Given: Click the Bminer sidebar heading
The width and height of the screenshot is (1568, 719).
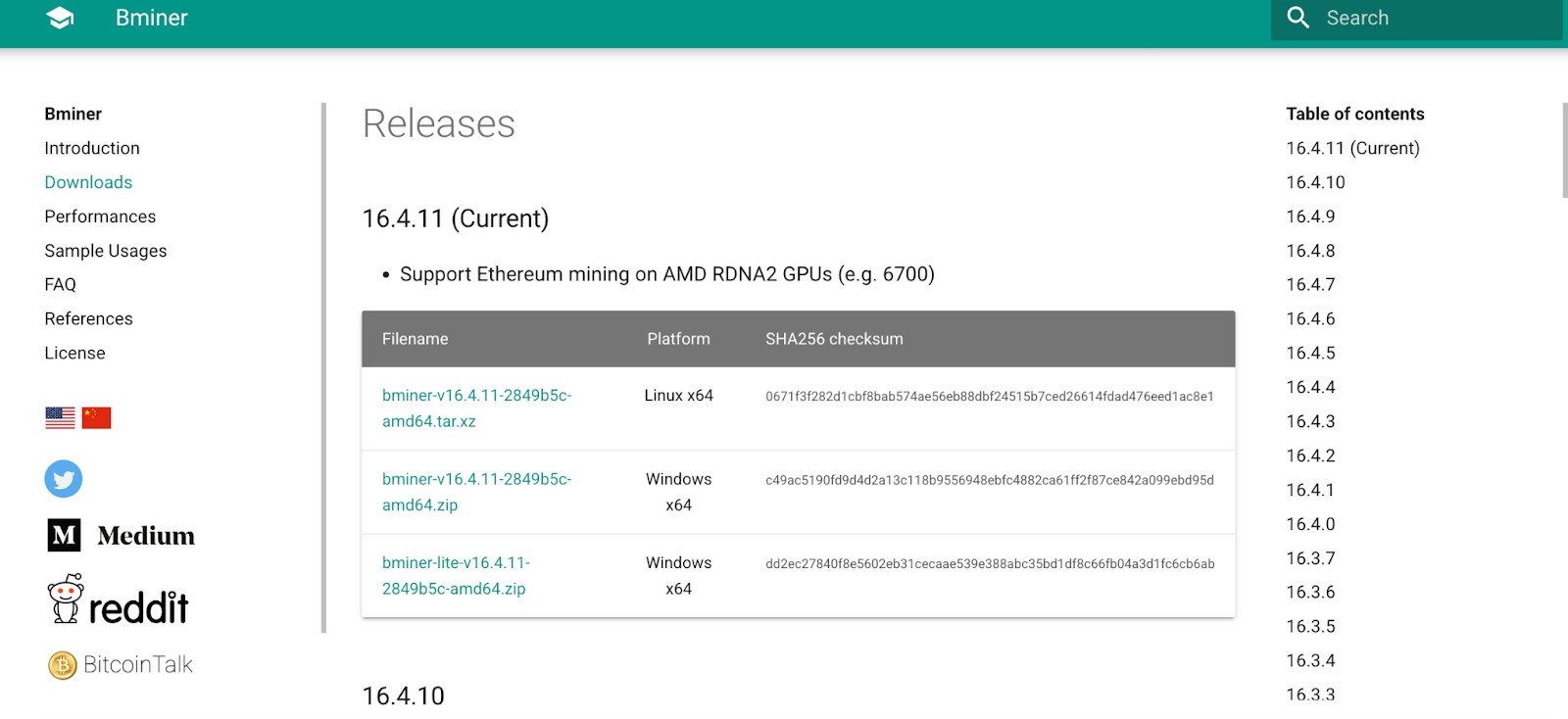Looking at the screenshot, I should point(73,114).
